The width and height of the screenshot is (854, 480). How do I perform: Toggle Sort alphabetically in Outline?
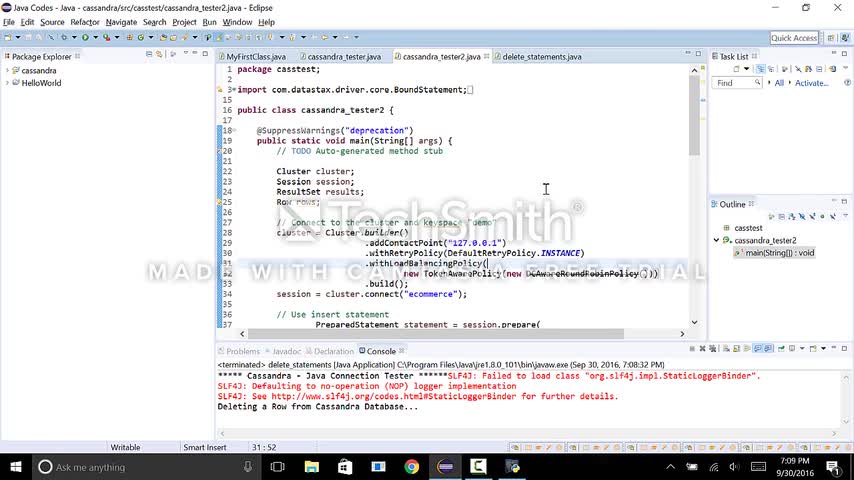click(x=792, y=216)
